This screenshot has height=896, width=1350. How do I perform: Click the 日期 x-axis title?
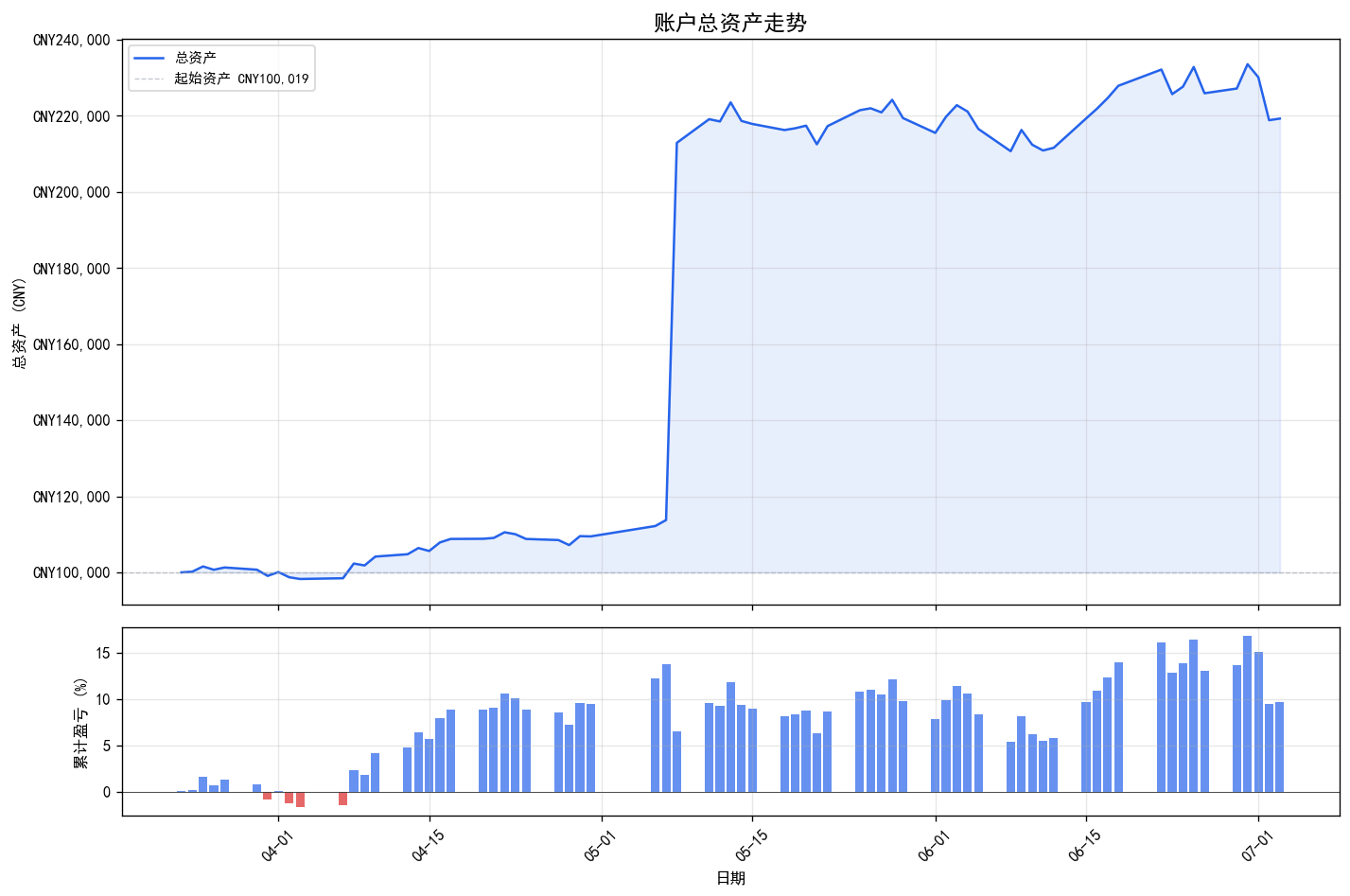[x=730, y=879]
